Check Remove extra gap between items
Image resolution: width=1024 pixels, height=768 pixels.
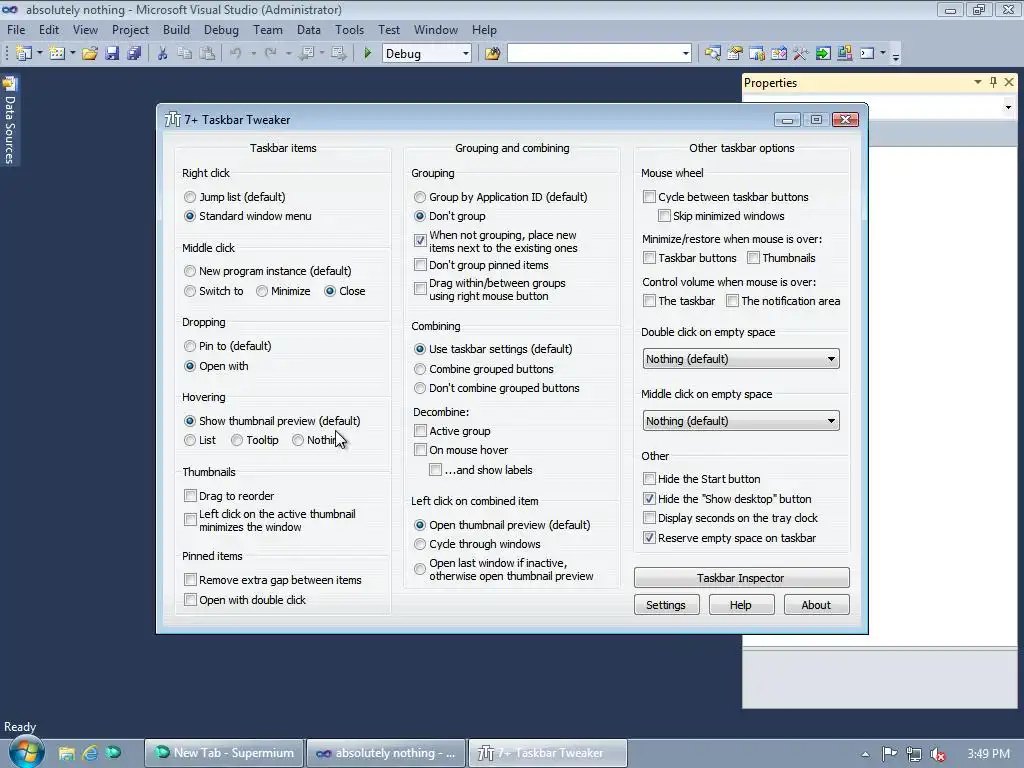coord(190,580)
